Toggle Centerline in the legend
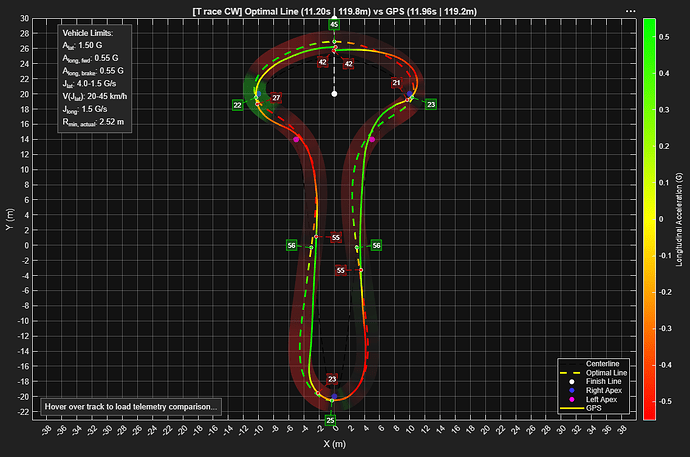The width and height of the screenshot is (690, 457). [593, 364]
